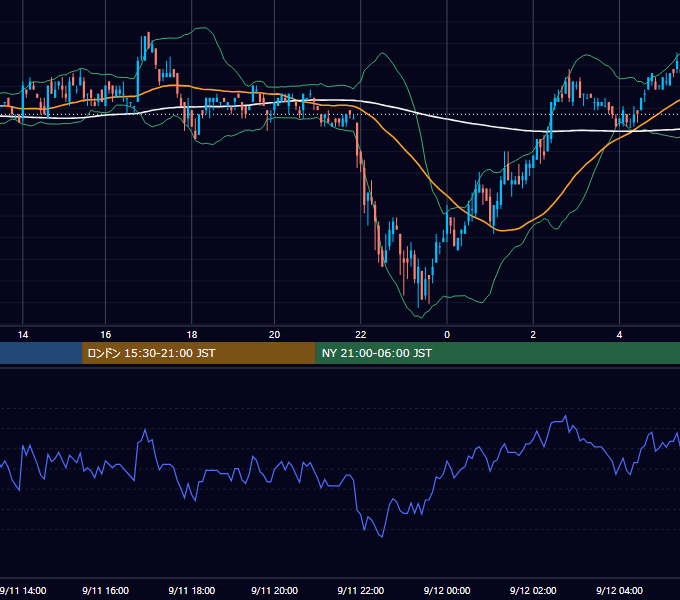The height and width of the screenshot is (600, 680).
Task: Click the blue session bar left of ロンドン
Action: [41, 353]
